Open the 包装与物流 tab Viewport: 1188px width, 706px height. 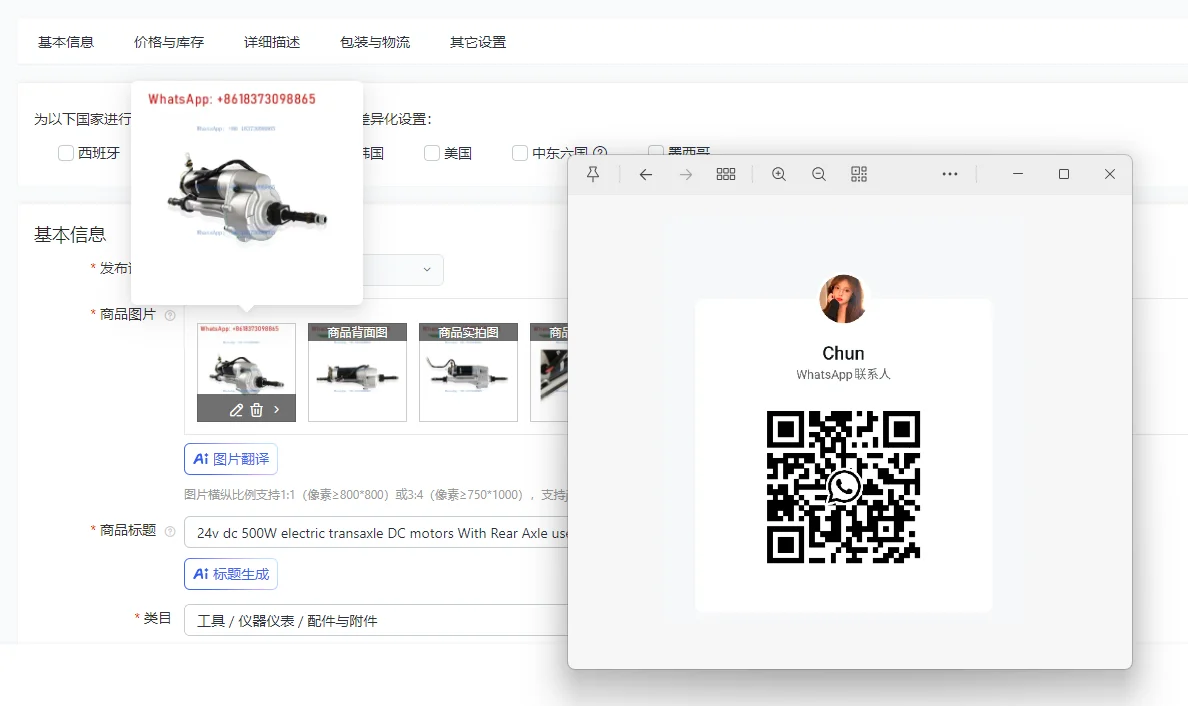(x=375, y=42)
